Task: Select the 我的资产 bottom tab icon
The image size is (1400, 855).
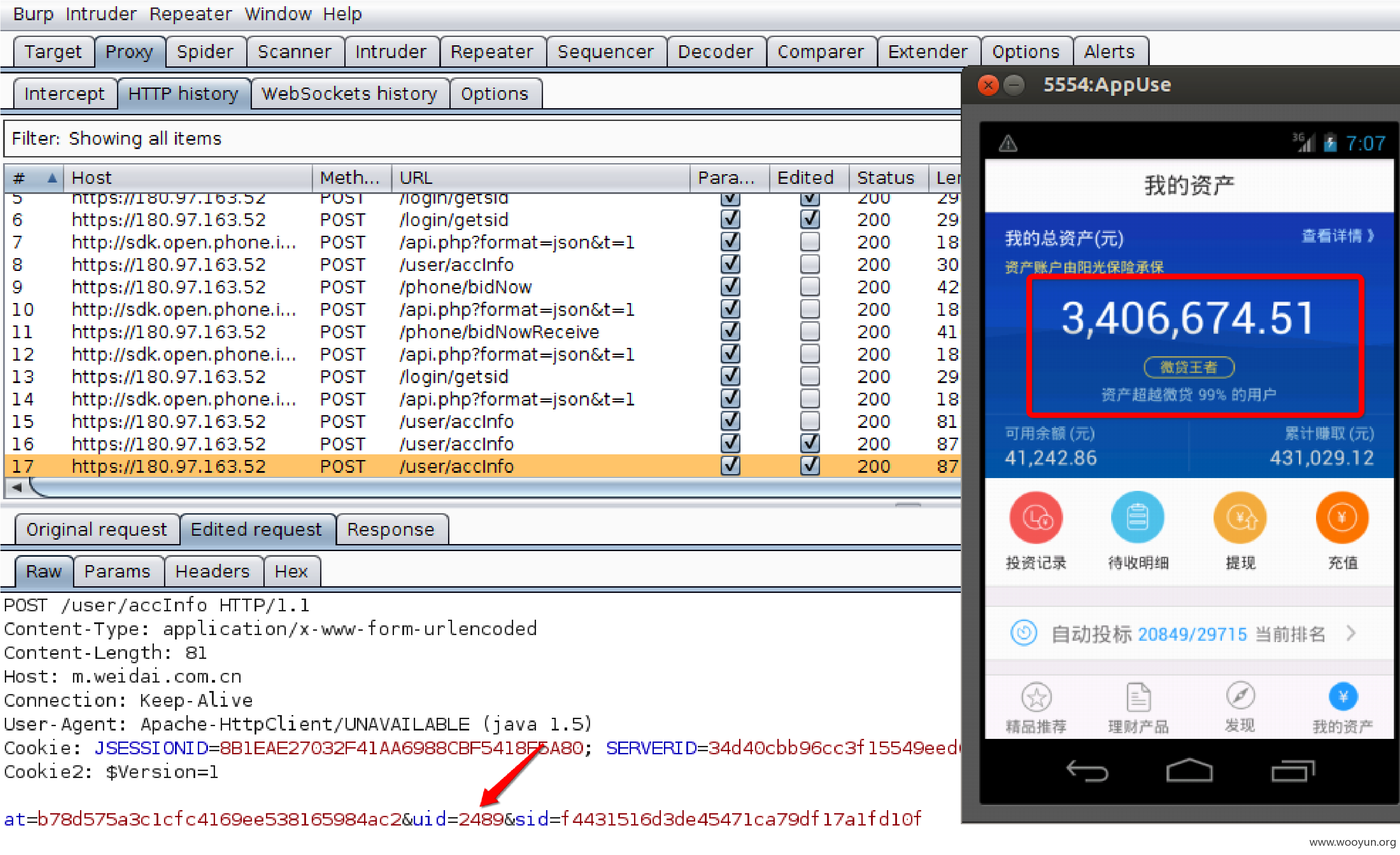Action: pos(1343,697)
